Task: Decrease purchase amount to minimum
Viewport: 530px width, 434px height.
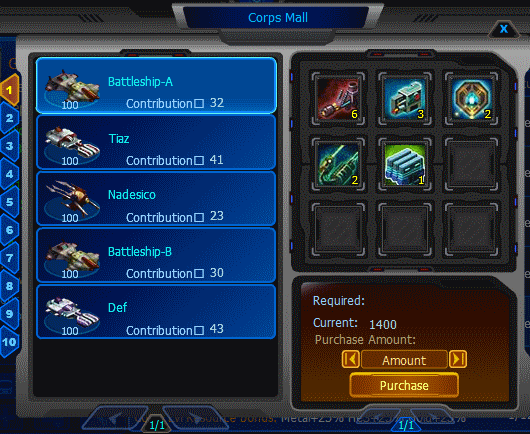Action: pyautogui.click(x=351, y=359)
